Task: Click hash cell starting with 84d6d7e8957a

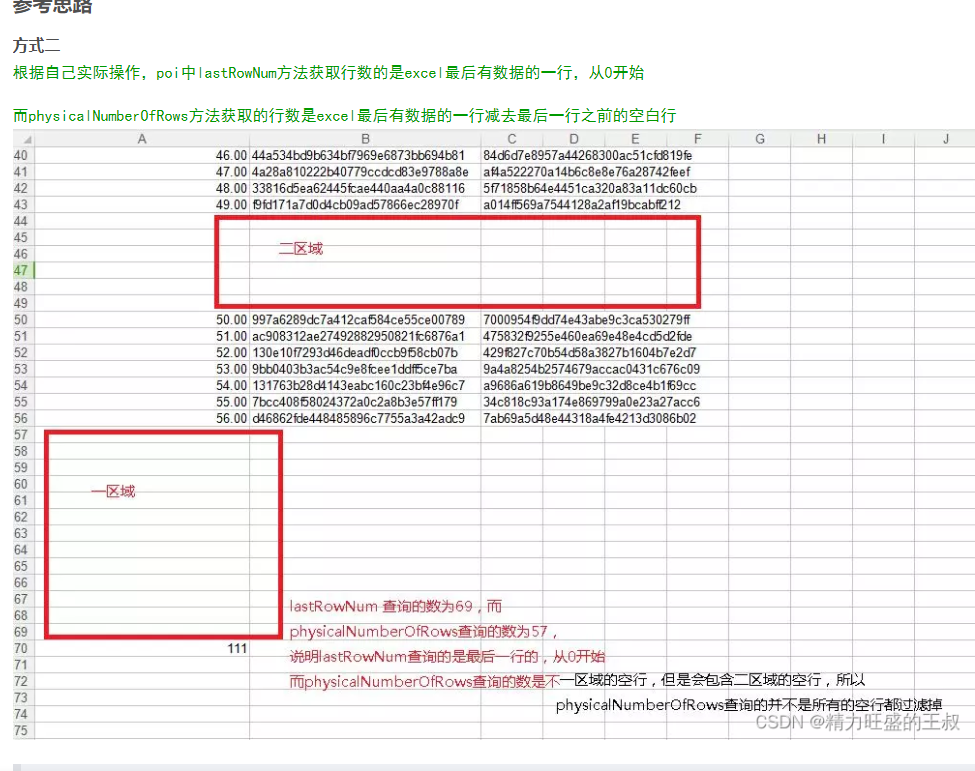Action: coord(588,155)
